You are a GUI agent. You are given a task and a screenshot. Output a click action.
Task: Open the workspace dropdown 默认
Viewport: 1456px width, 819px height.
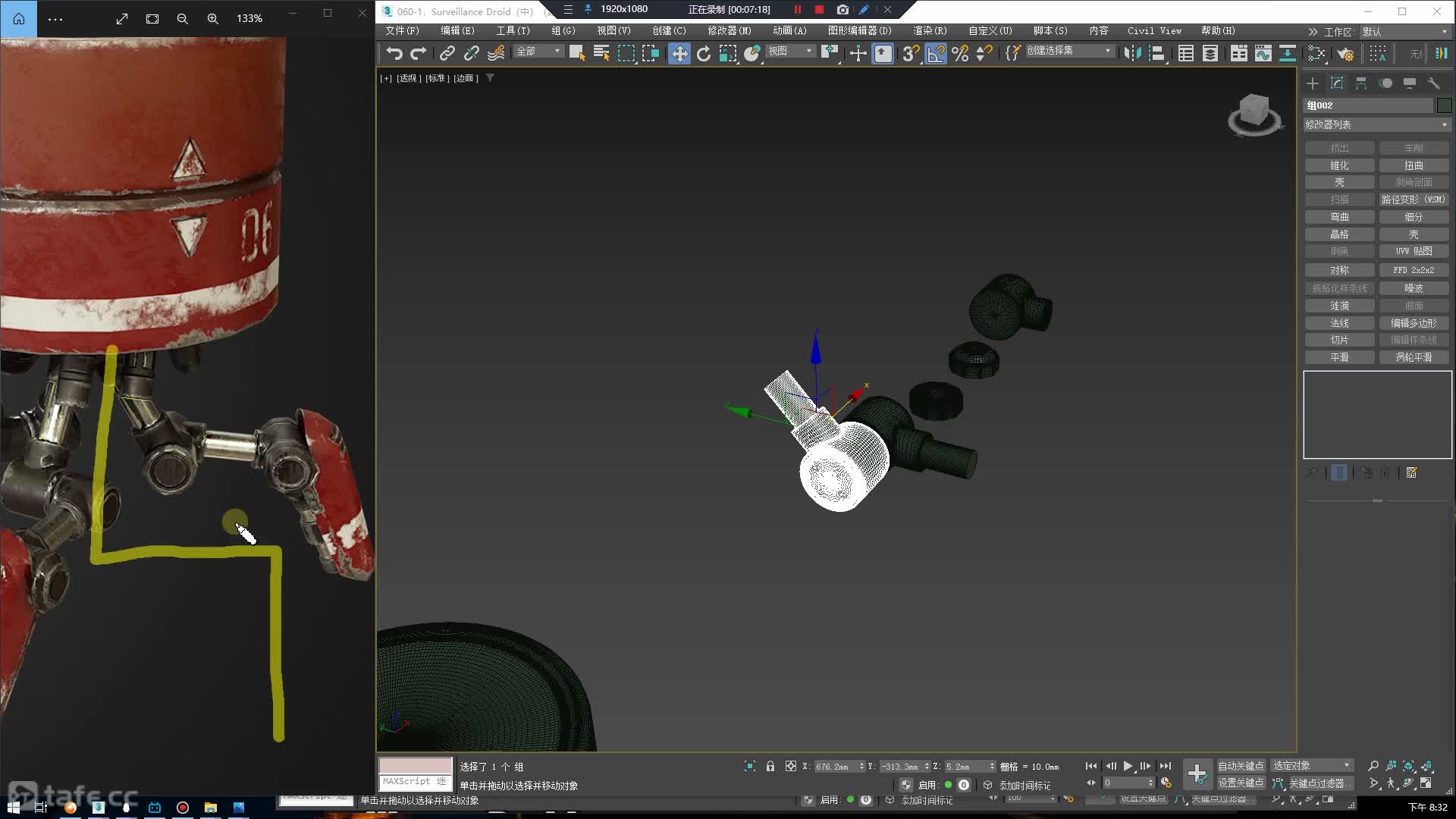[1404, 32]
